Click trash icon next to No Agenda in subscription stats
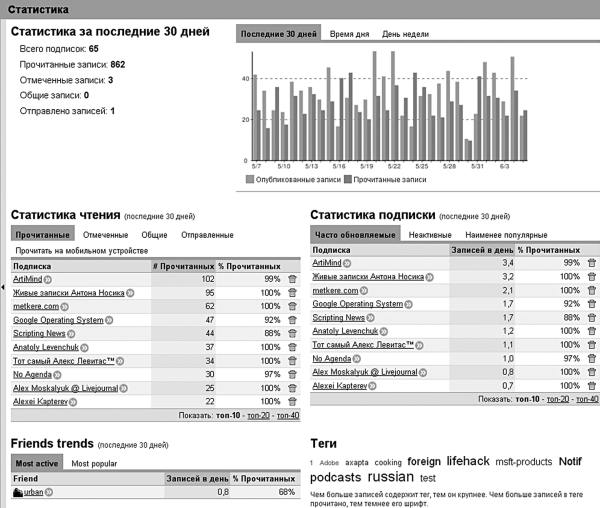600x508 pixels. pyautogui.click(x=592, y=358)
